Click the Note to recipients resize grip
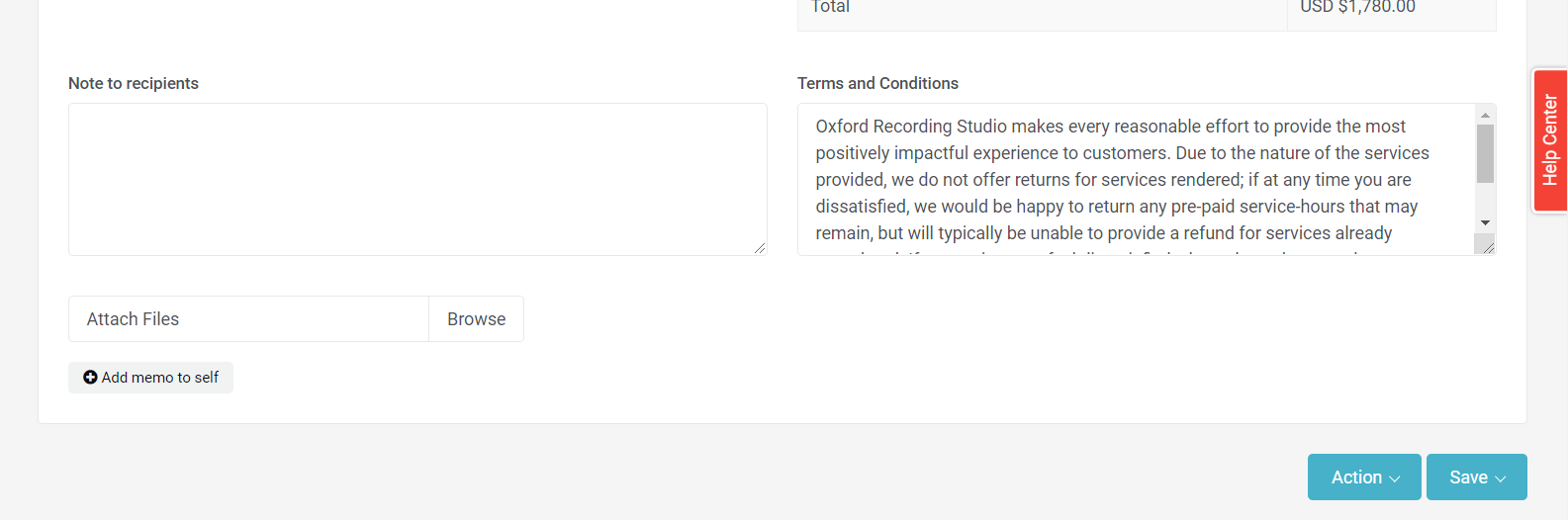 coord(759,247)
